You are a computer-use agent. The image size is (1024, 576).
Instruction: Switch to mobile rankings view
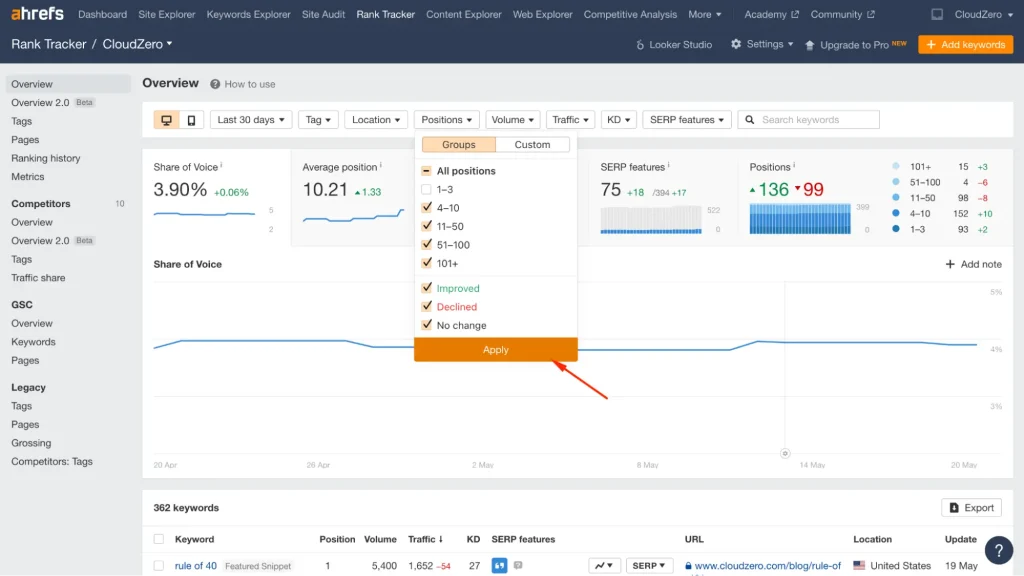click(191, 119)
